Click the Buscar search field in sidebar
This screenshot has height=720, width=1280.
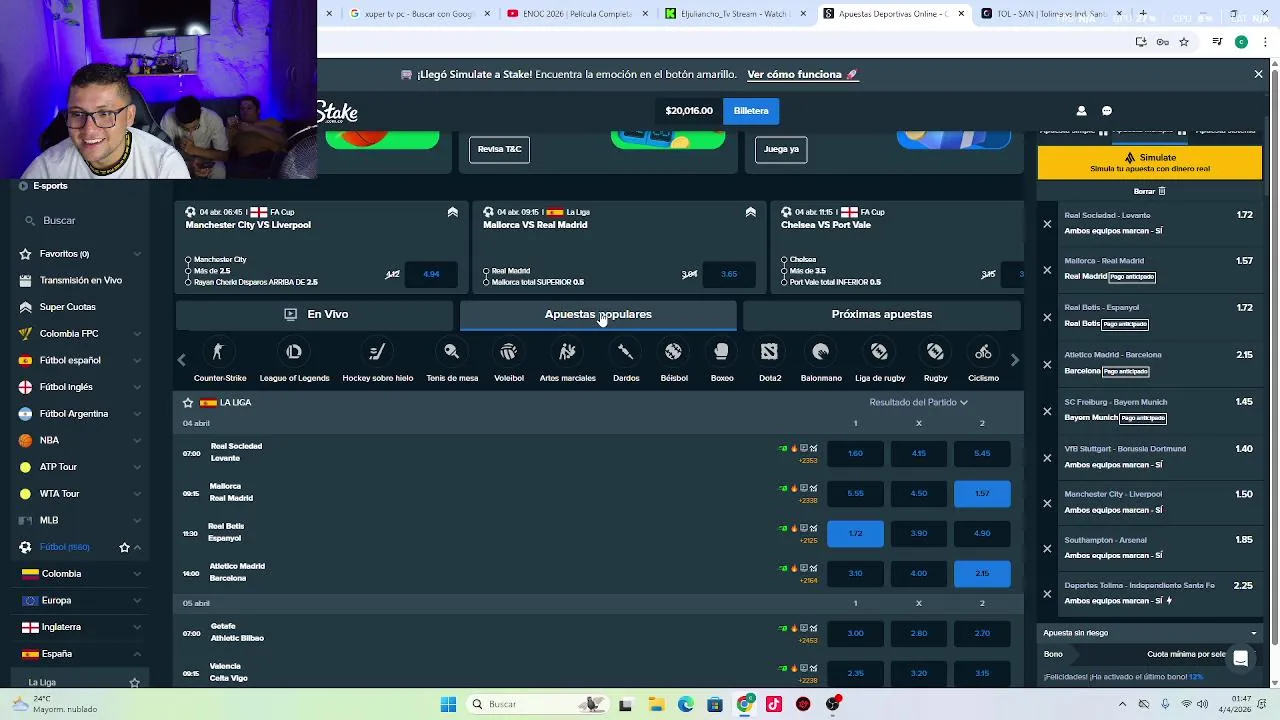[x=80, y=220]
